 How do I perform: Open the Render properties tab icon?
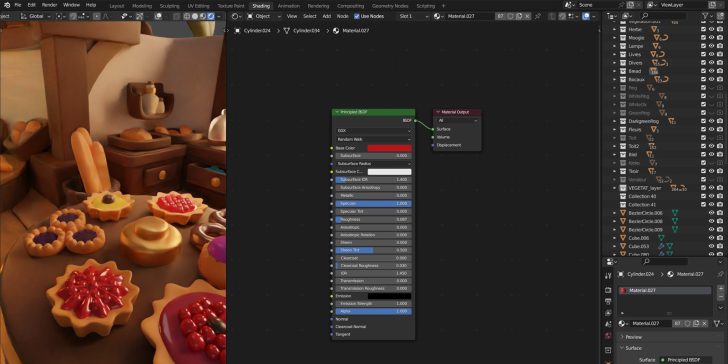pyautogui.click(x=608, y=290)
